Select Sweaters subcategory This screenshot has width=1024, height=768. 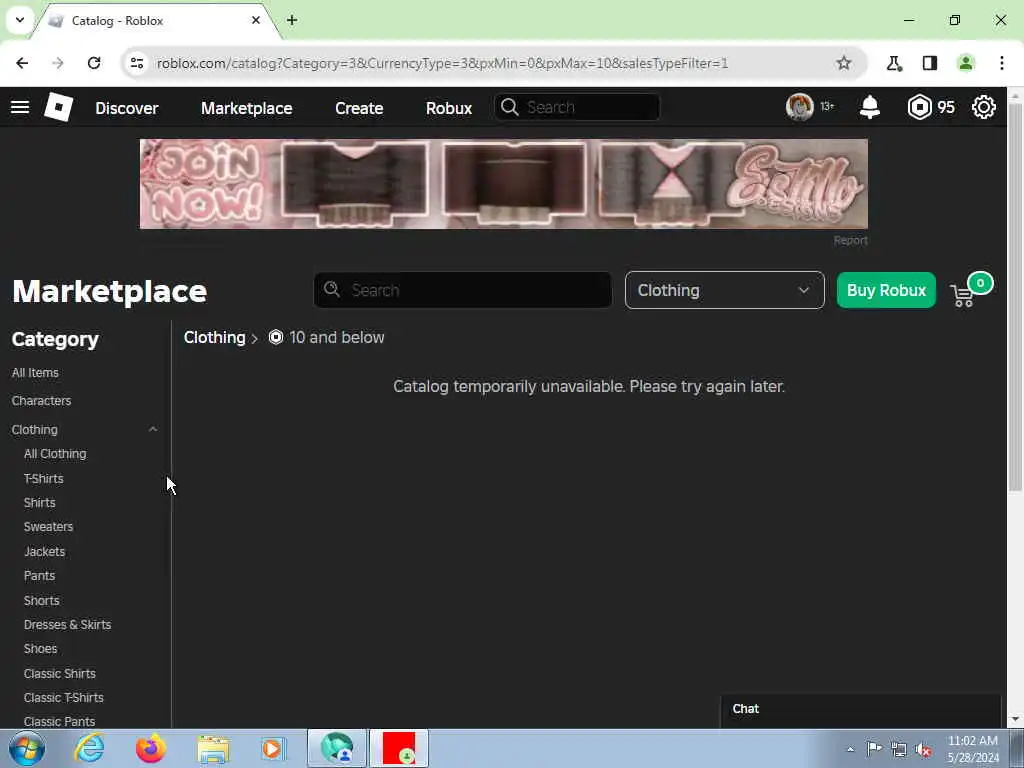click(x=48, y=526)
